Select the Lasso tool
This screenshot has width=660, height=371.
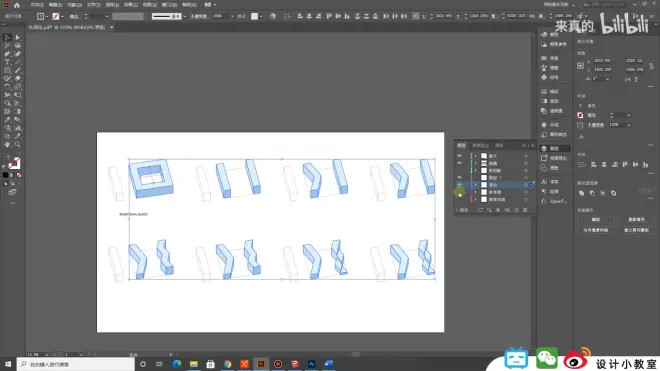pos(18,45)
